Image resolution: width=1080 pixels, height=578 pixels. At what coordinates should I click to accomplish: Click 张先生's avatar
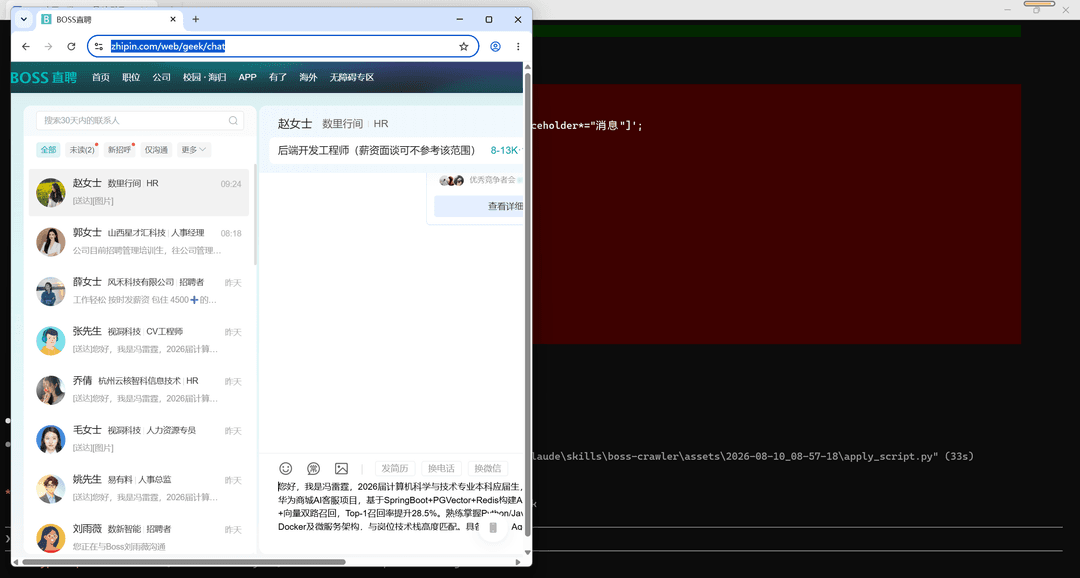pos(51,340)
